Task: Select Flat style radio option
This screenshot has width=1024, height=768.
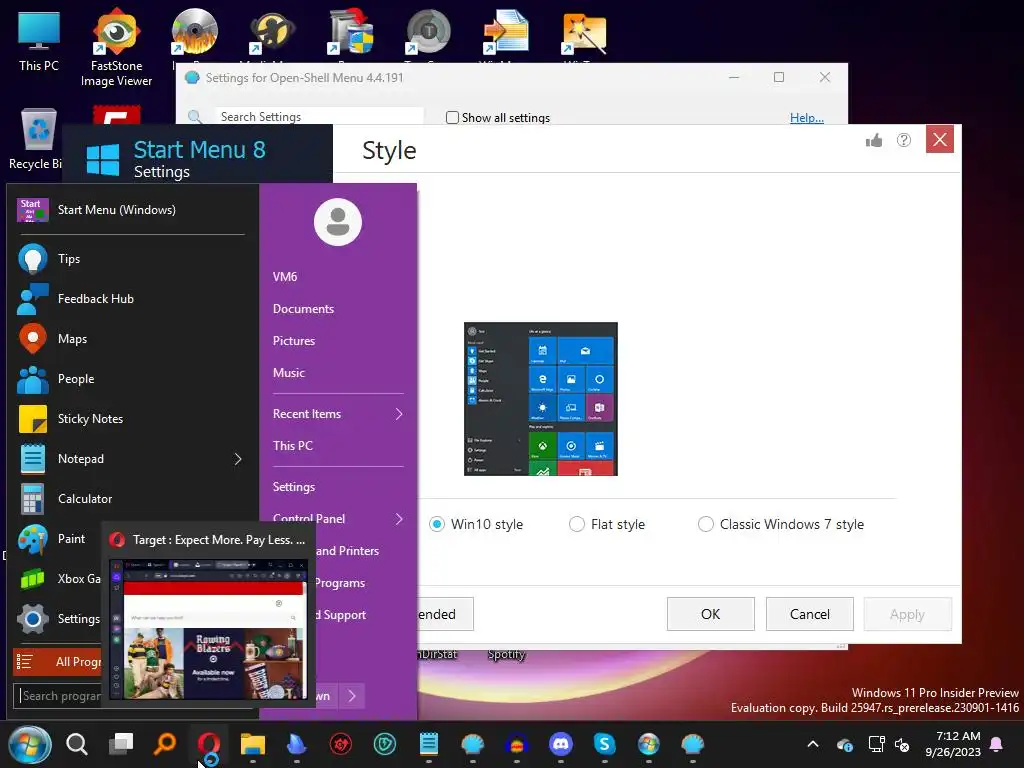Action: pos(607,524)
